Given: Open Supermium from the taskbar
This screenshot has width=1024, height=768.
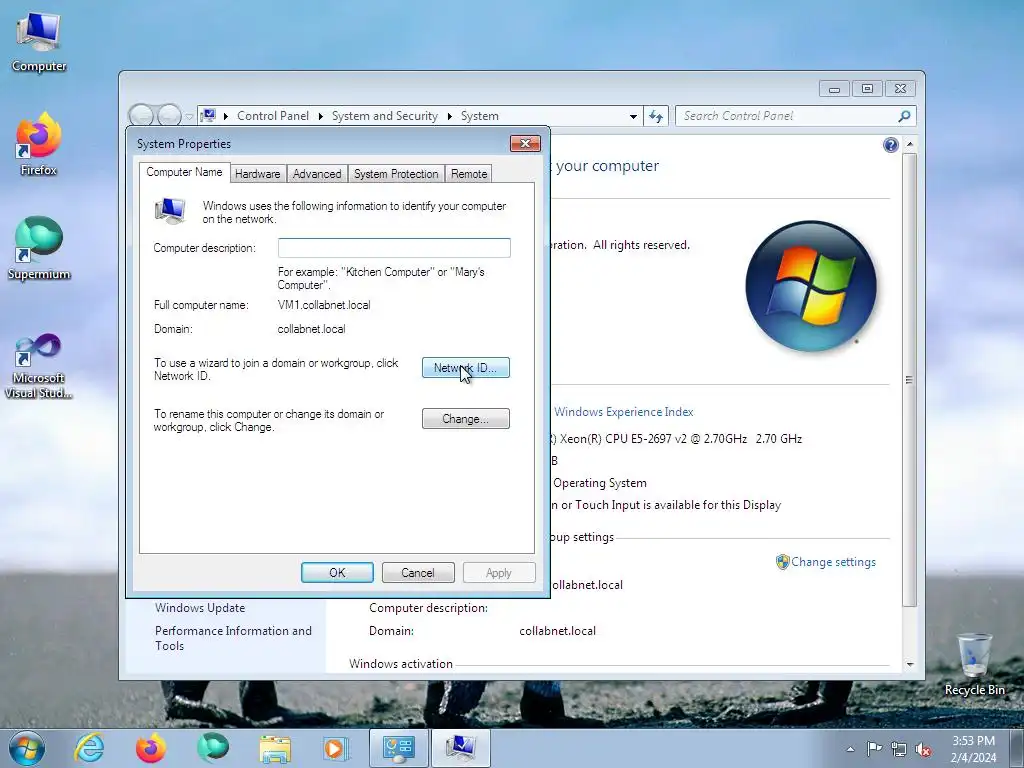Looking at the screenshot, I should [x=213, y=748].
